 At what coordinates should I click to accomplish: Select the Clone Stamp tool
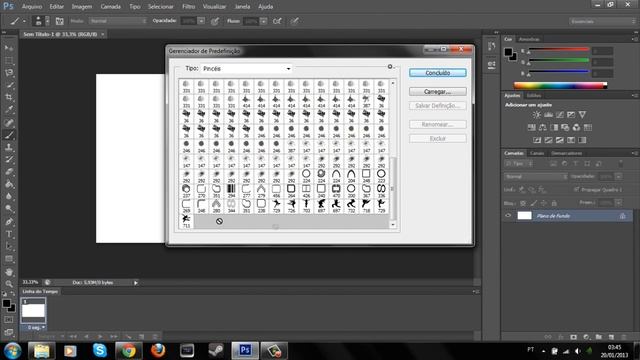(x=9, y=147)
